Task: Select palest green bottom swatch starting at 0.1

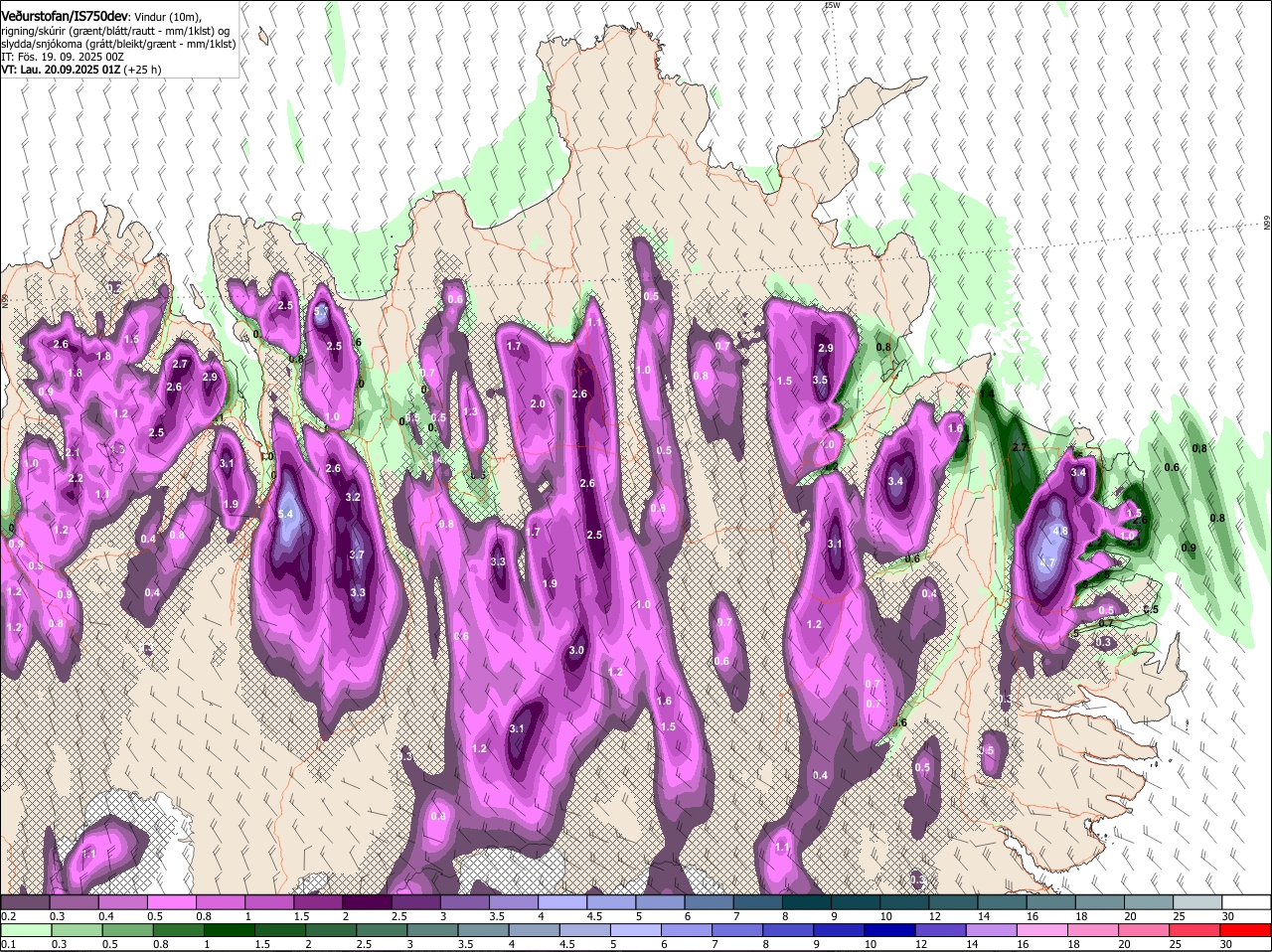Action: (25, 930)
